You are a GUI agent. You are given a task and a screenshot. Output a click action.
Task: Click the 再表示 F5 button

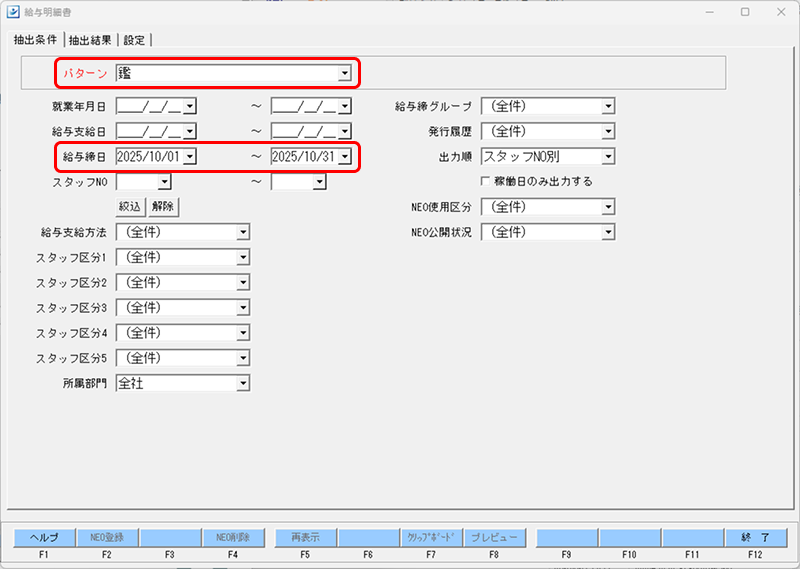coord(306,537)
